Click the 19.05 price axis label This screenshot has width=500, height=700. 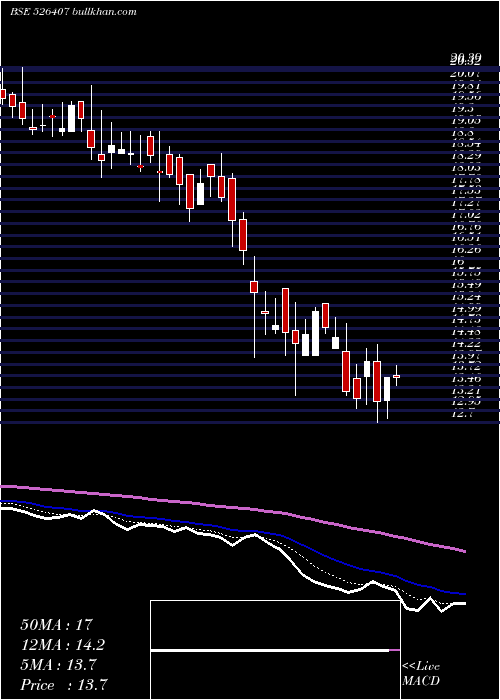click(466, 121)
